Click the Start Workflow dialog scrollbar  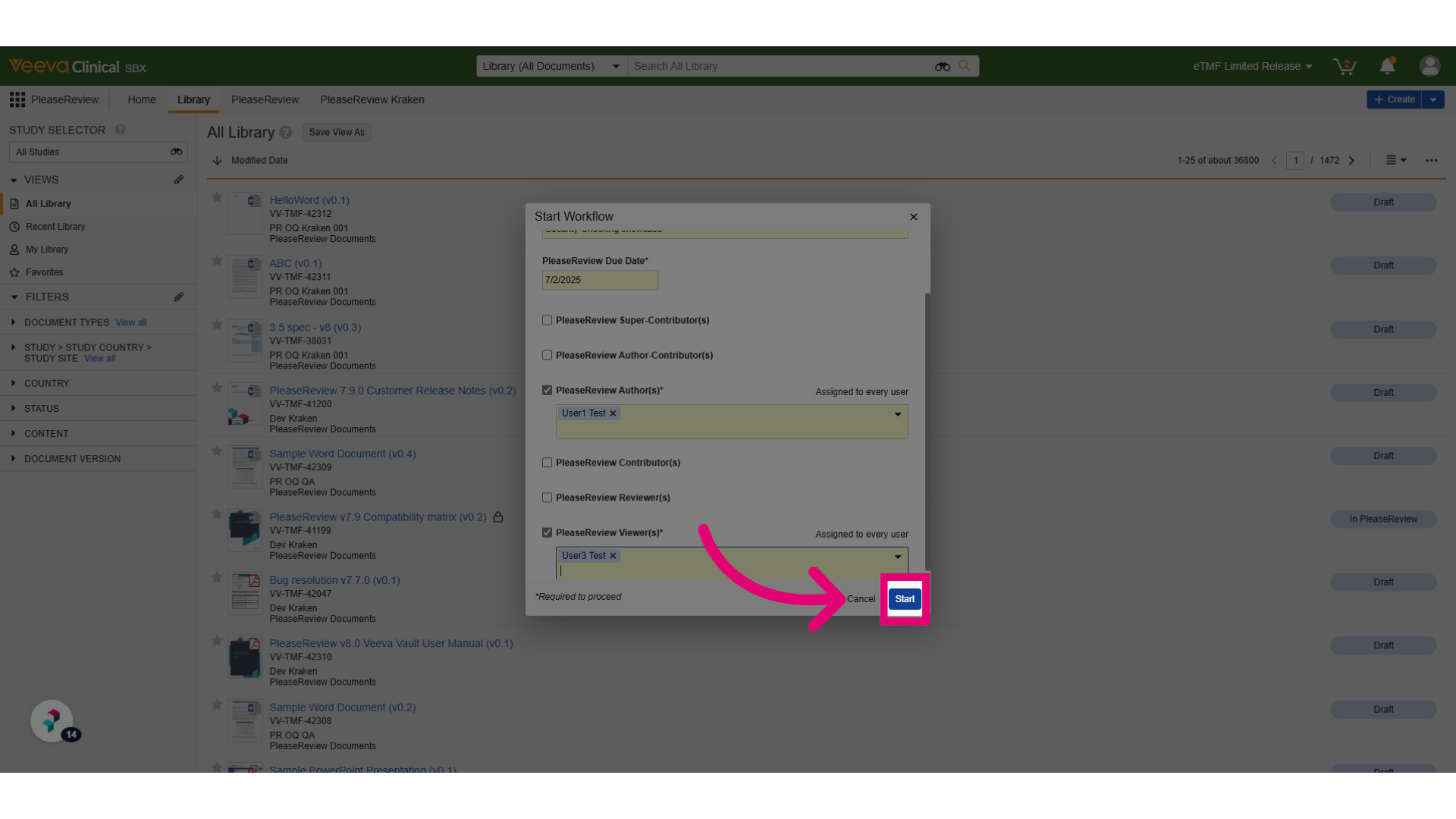coord(927,431)
